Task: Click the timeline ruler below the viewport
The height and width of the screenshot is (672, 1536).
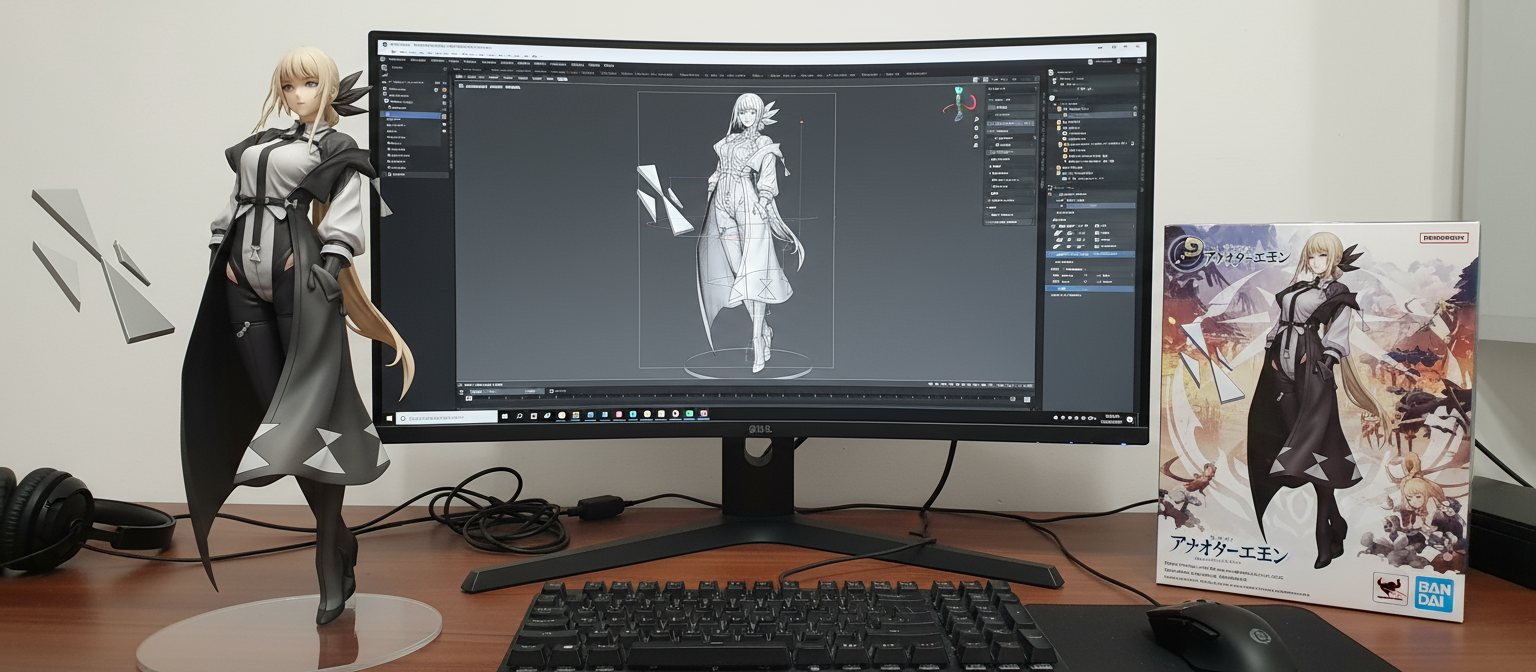Action: pos(750,396)
